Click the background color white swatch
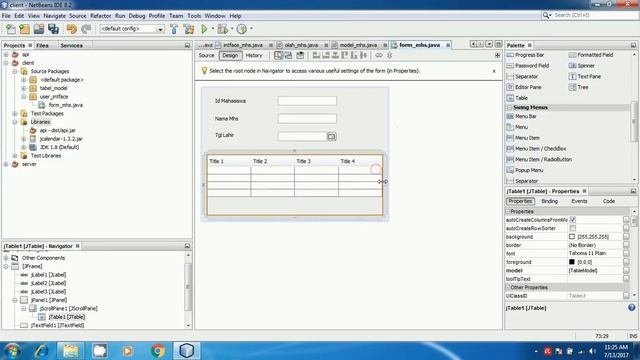The image size is (640, 360). click(572, 237)
